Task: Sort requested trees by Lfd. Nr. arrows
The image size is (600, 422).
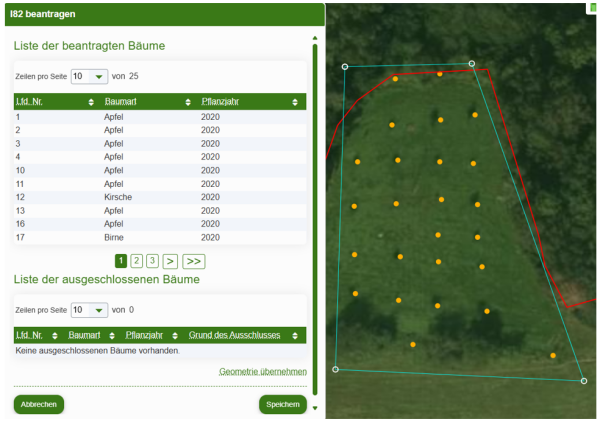Action: pyautogui.click(x=91, y=102)
